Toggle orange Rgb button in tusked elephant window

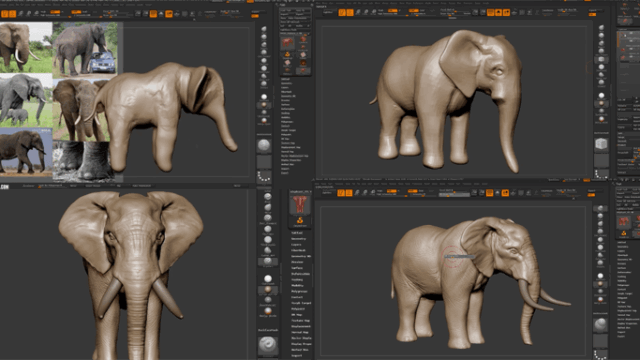[392, 191]
